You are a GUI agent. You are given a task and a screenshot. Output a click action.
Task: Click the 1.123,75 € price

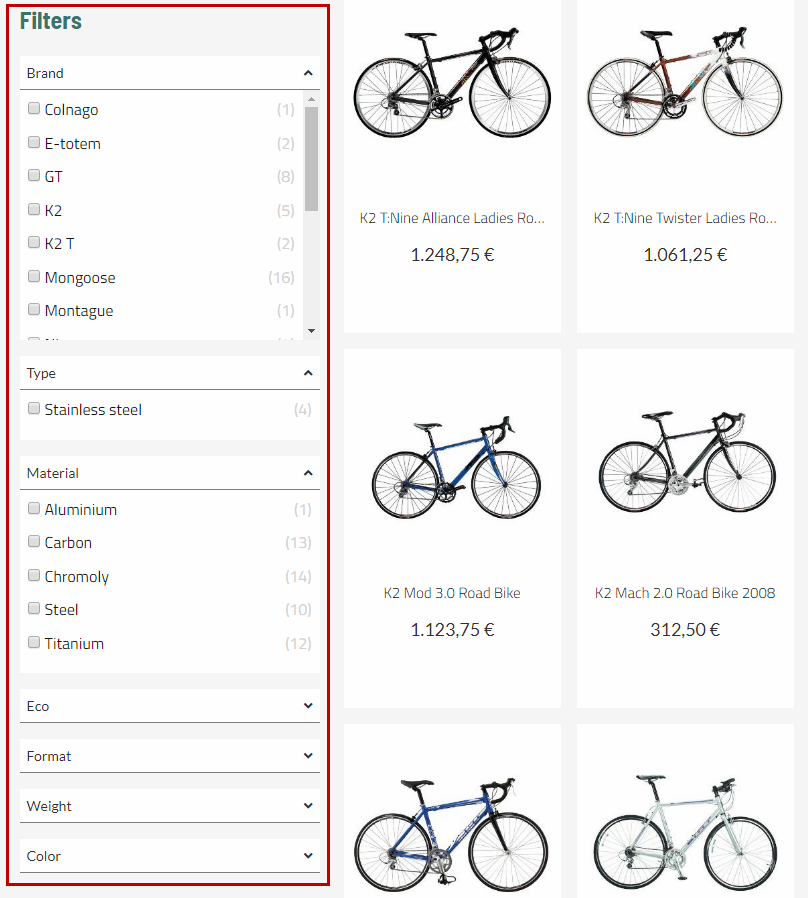point(452,630)
